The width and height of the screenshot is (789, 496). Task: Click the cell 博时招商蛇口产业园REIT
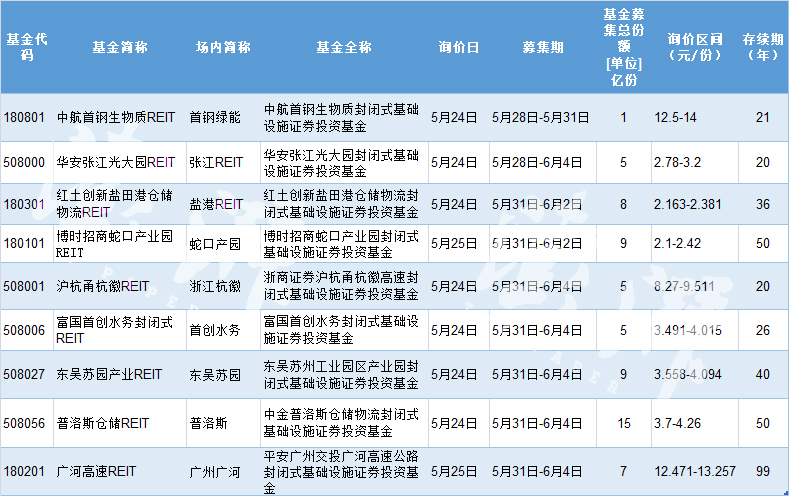tap(115, 244)
